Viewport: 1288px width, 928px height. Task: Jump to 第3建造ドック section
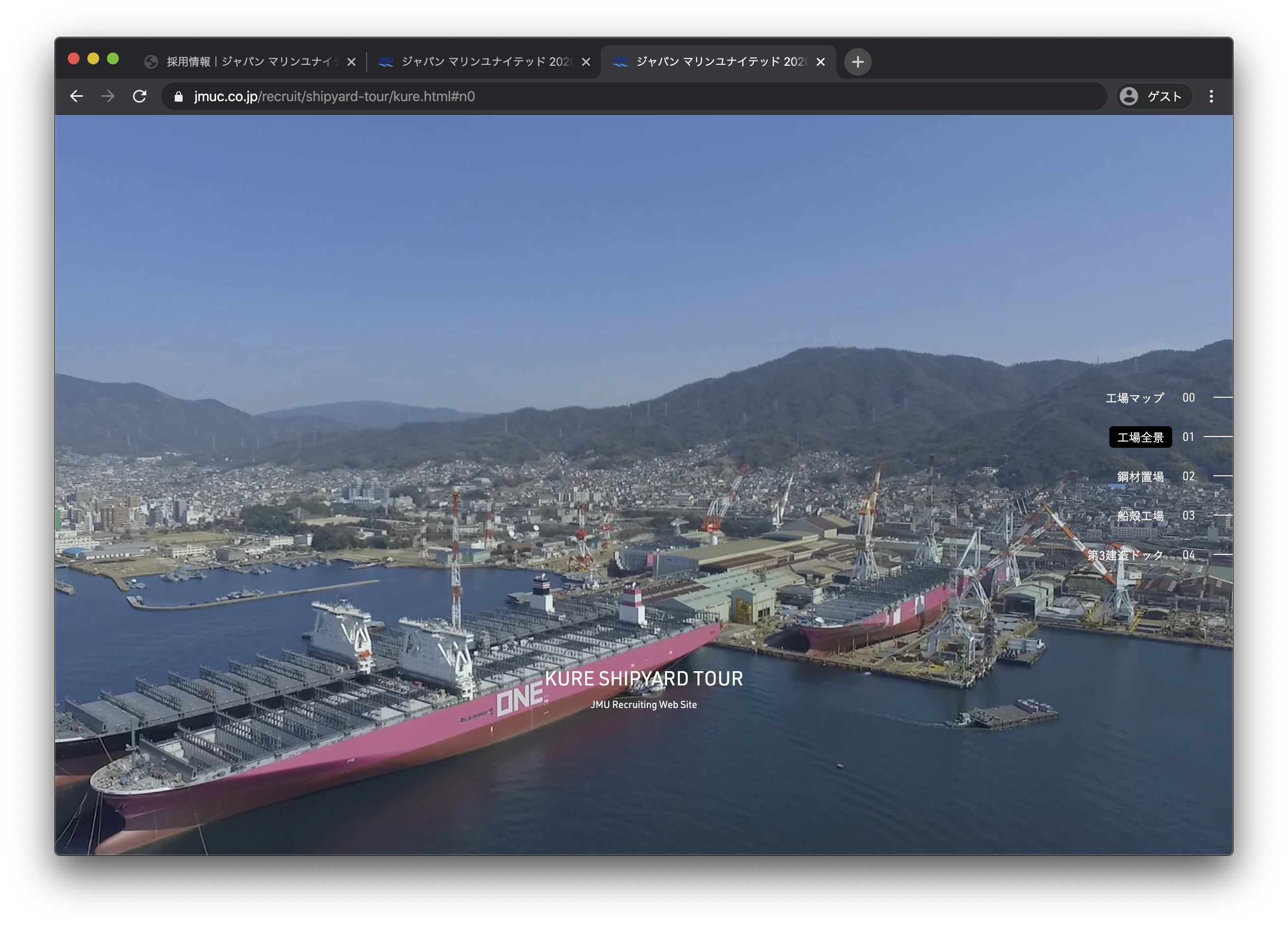[x=1126, y=555]
